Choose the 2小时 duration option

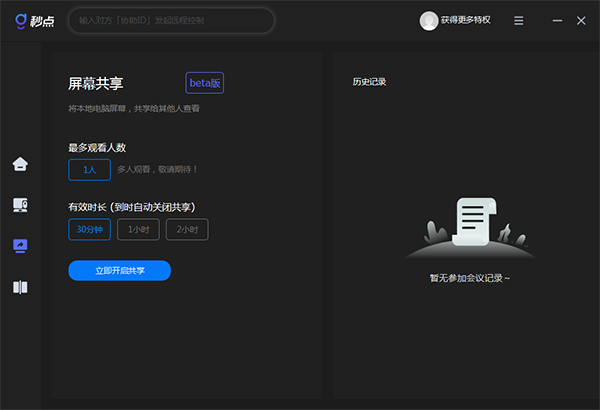(x=187, y=229)
